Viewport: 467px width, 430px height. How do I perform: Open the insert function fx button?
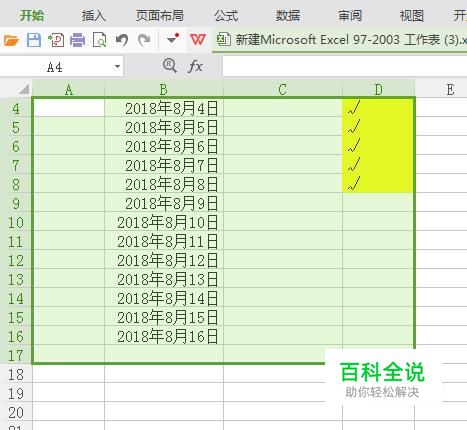coord(195,66)
